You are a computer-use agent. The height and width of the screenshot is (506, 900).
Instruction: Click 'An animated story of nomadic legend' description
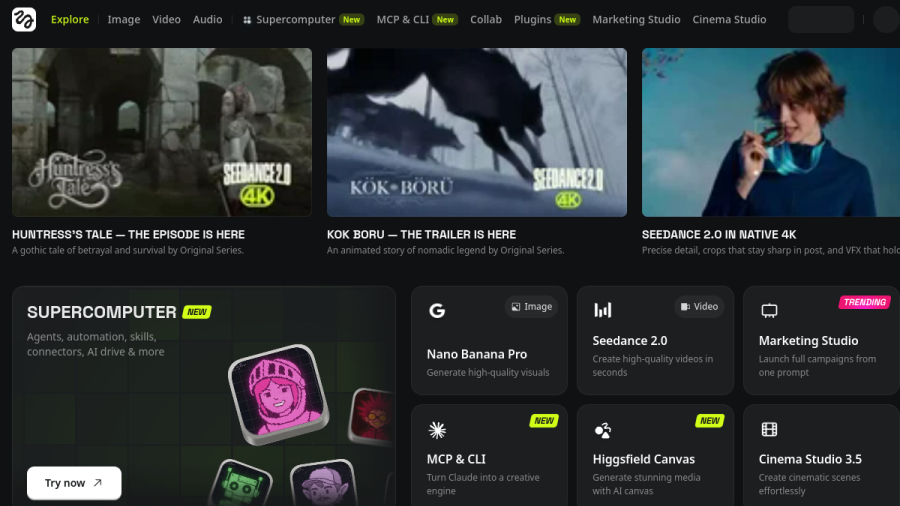445,250
